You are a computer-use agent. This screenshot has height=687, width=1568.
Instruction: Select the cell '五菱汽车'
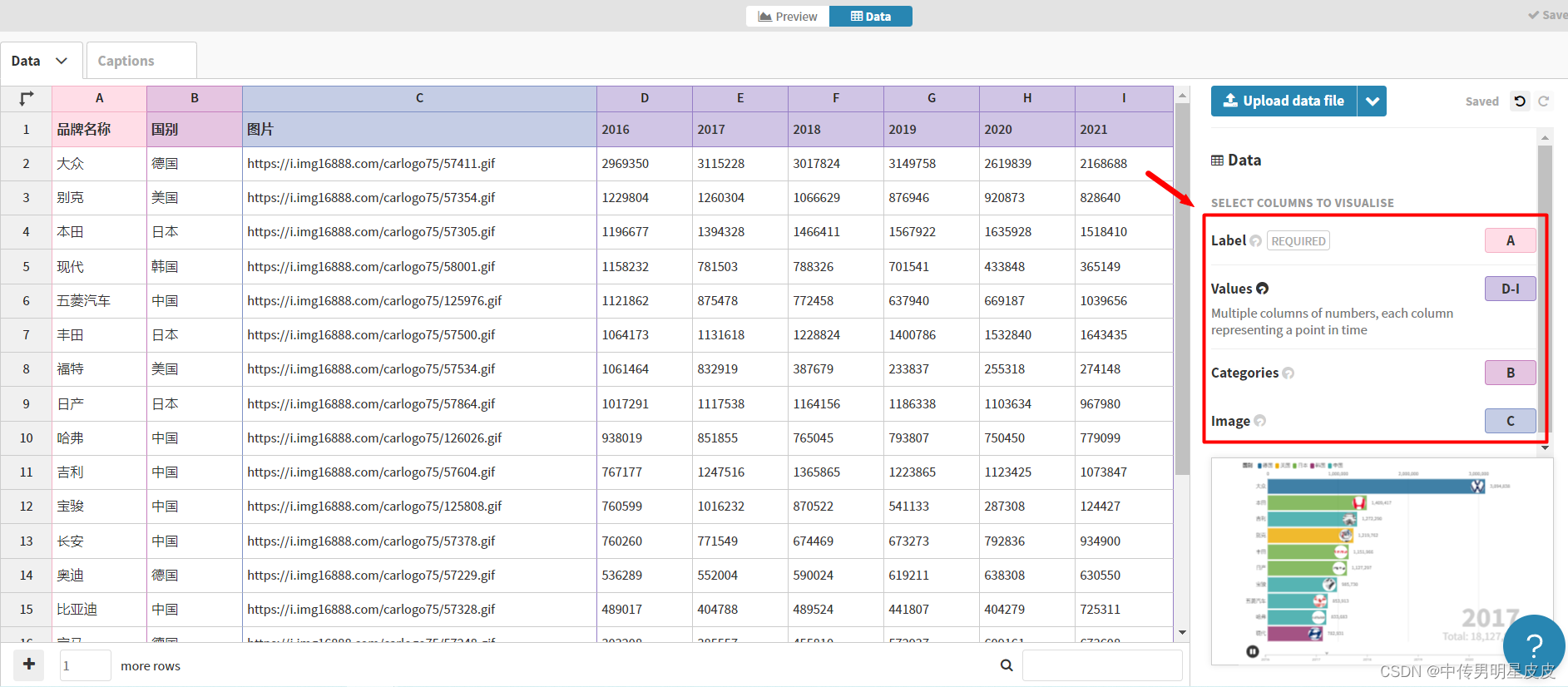(x=99, y=301)
